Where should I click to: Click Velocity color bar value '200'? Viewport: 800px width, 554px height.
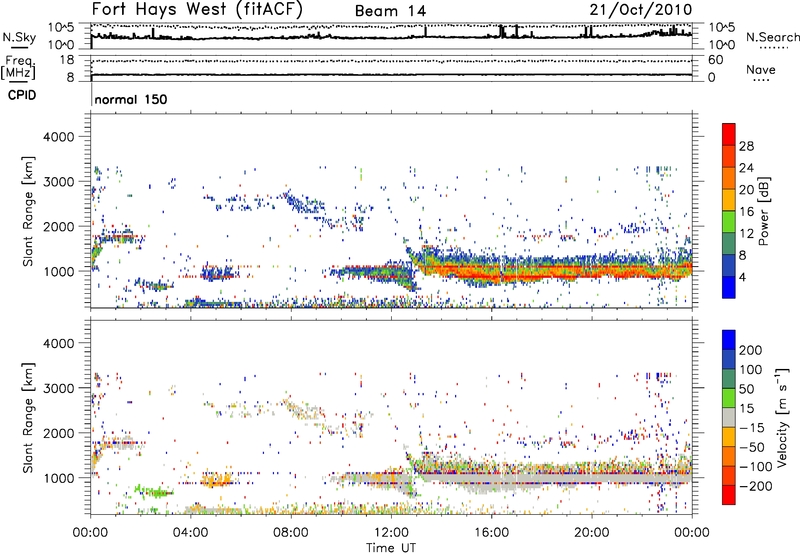point(751,350)
